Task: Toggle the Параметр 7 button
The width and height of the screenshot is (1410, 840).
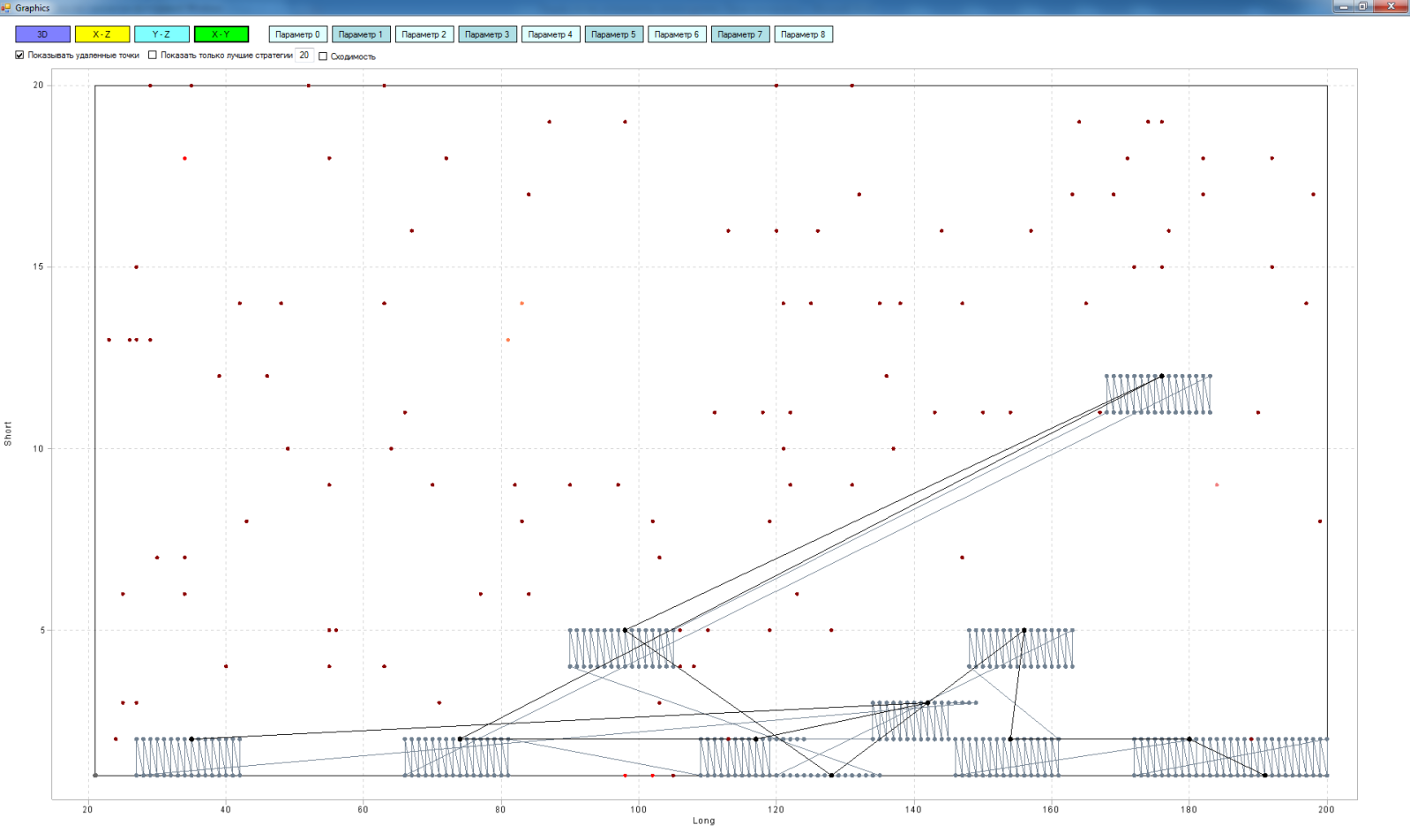Action: 740,34
